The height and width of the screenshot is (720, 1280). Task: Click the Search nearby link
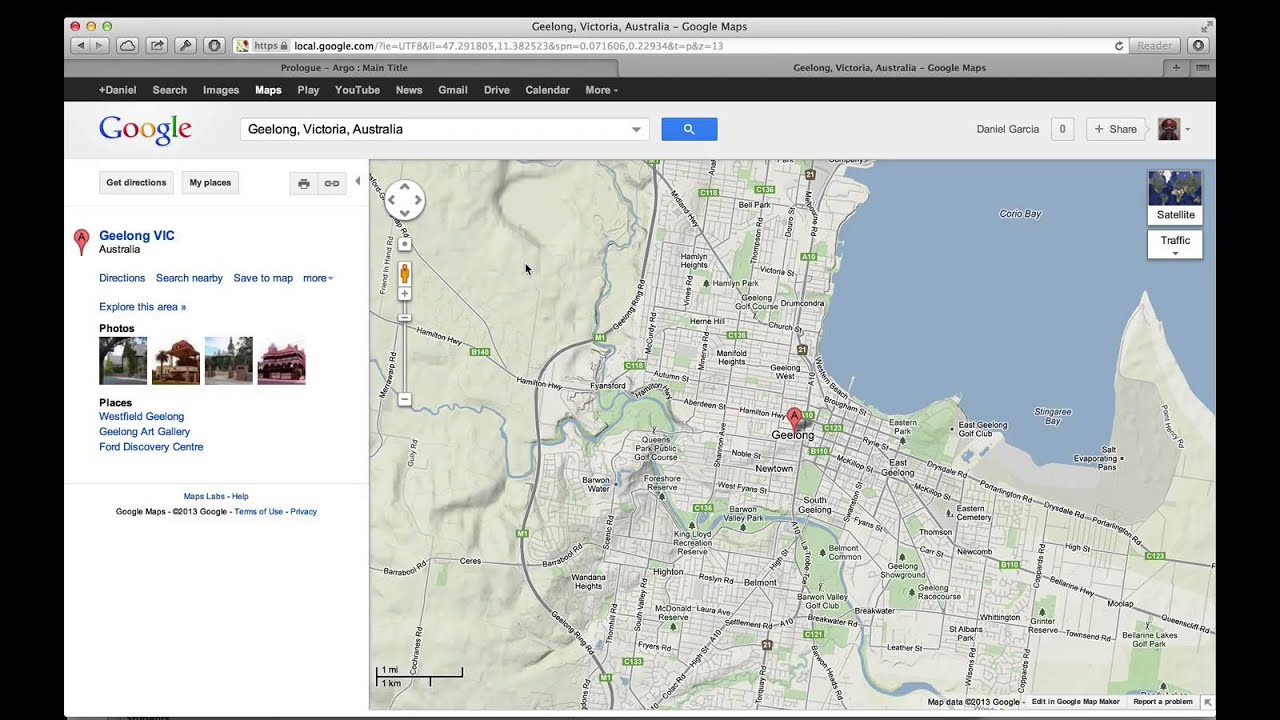[189, 278]
